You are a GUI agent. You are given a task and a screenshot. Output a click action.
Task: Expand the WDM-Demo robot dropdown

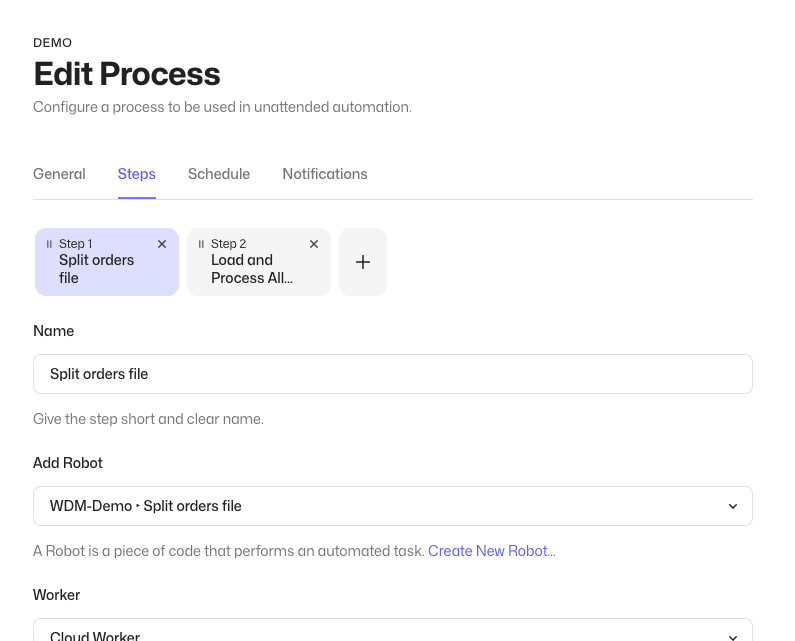[x=393, y=506]
